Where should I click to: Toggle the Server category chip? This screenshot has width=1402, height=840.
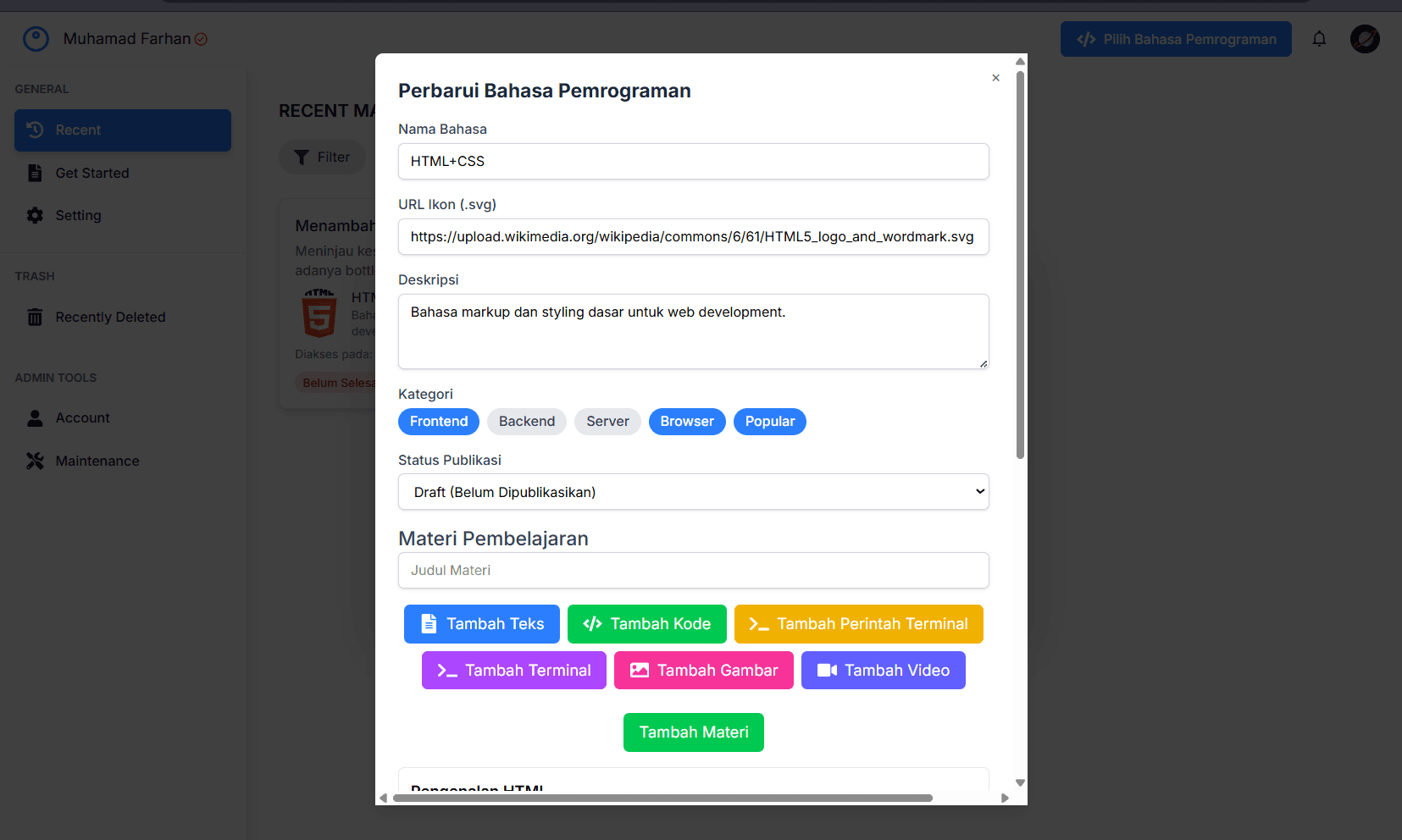(x=607, y=422)
